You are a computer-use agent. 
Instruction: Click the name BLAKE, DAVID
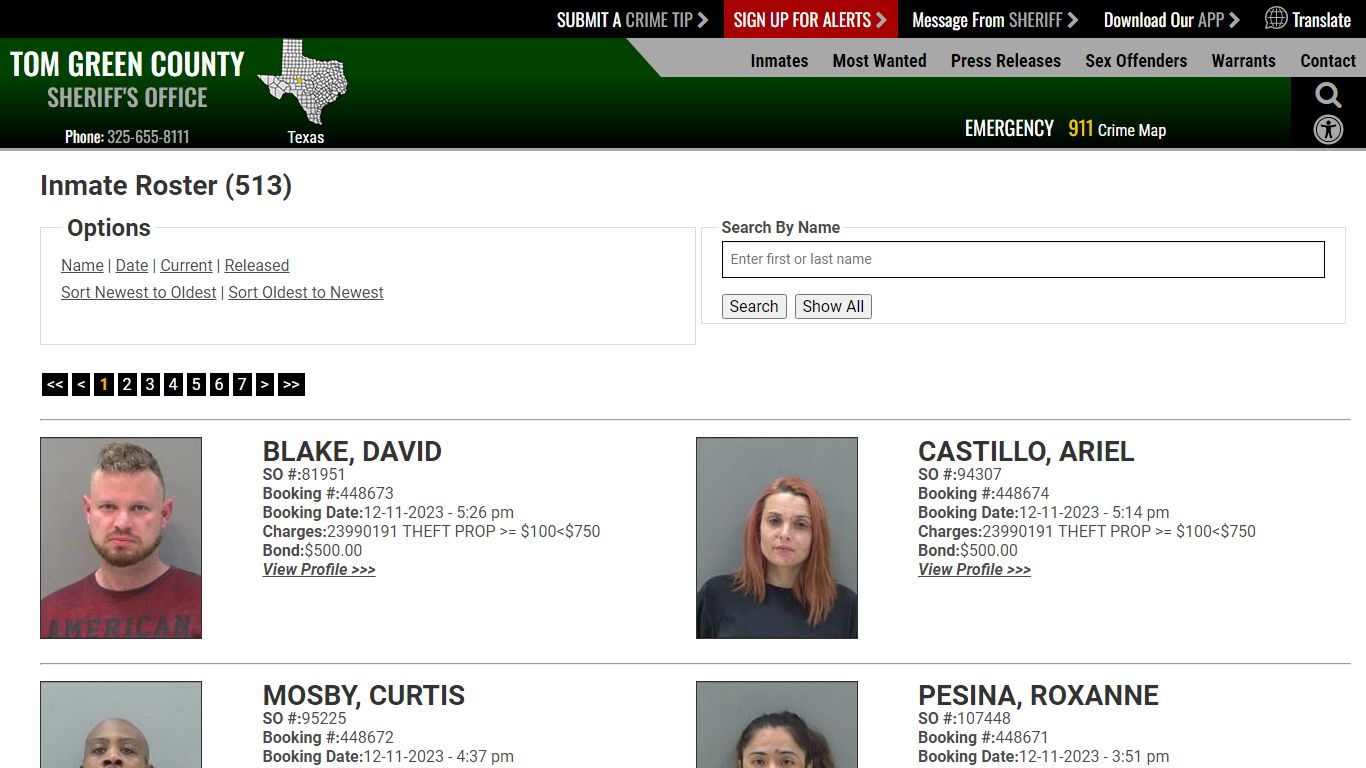(x=352, y=451)
